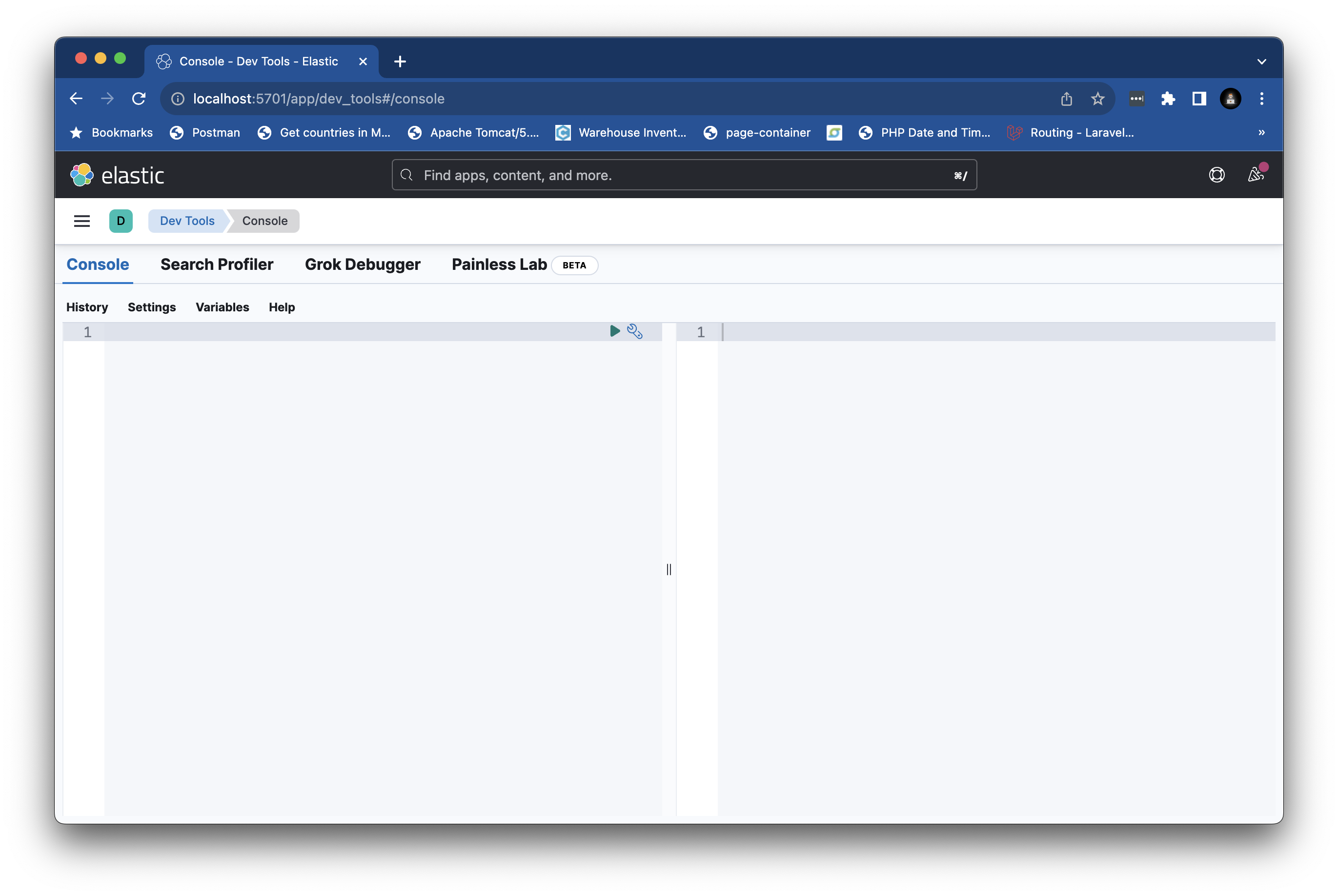Viewport: 1338px width, 896px height.
Task: Open the History menu item
Action: (87, 307)
